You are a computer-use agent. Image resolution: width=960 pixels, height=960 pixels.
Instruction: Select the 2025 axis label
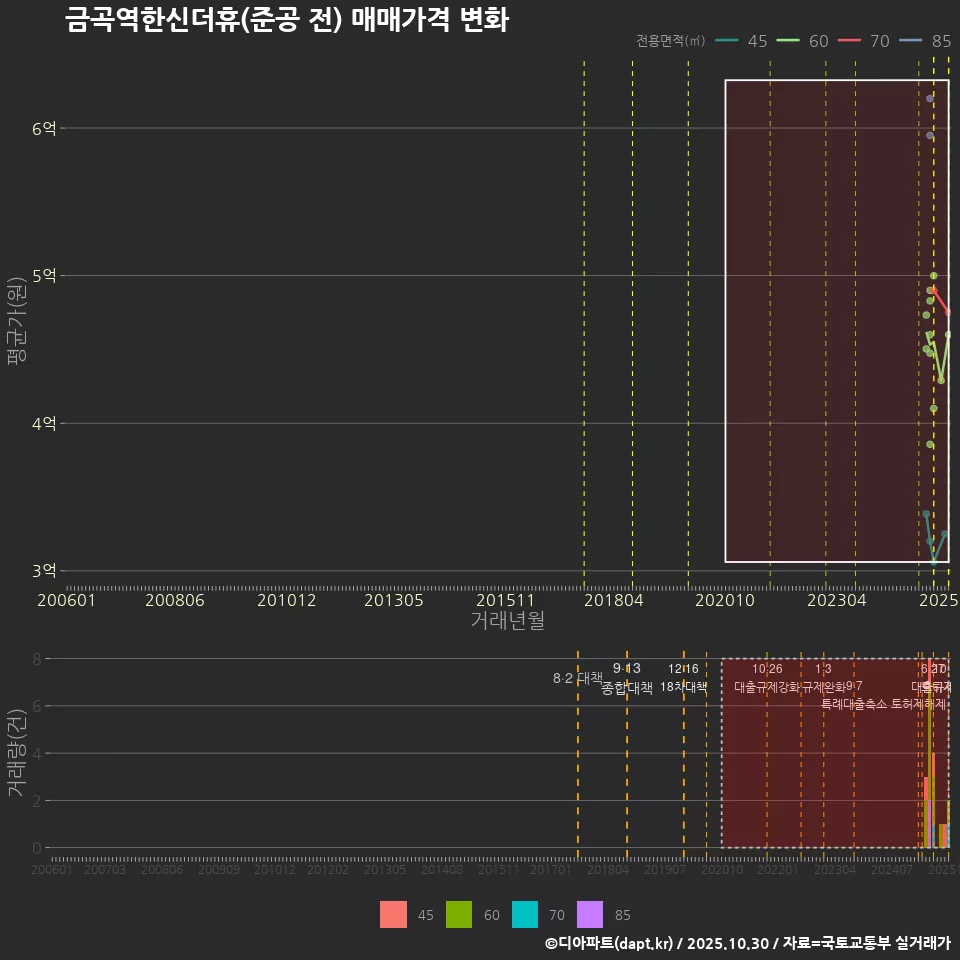tap(938, 600)
